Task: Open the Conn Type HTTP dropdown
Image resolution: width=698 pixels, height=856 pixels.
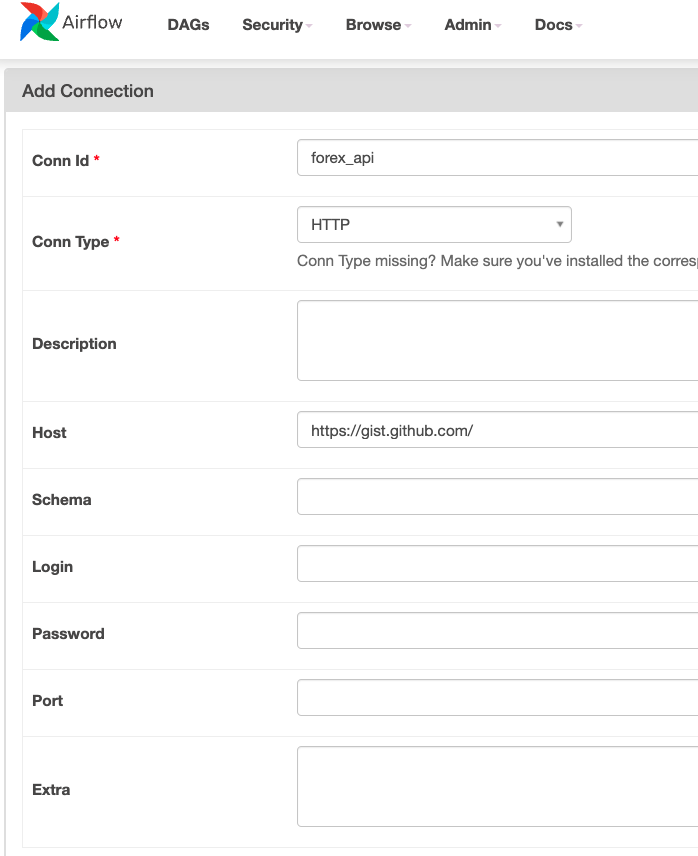Action: 434,224
